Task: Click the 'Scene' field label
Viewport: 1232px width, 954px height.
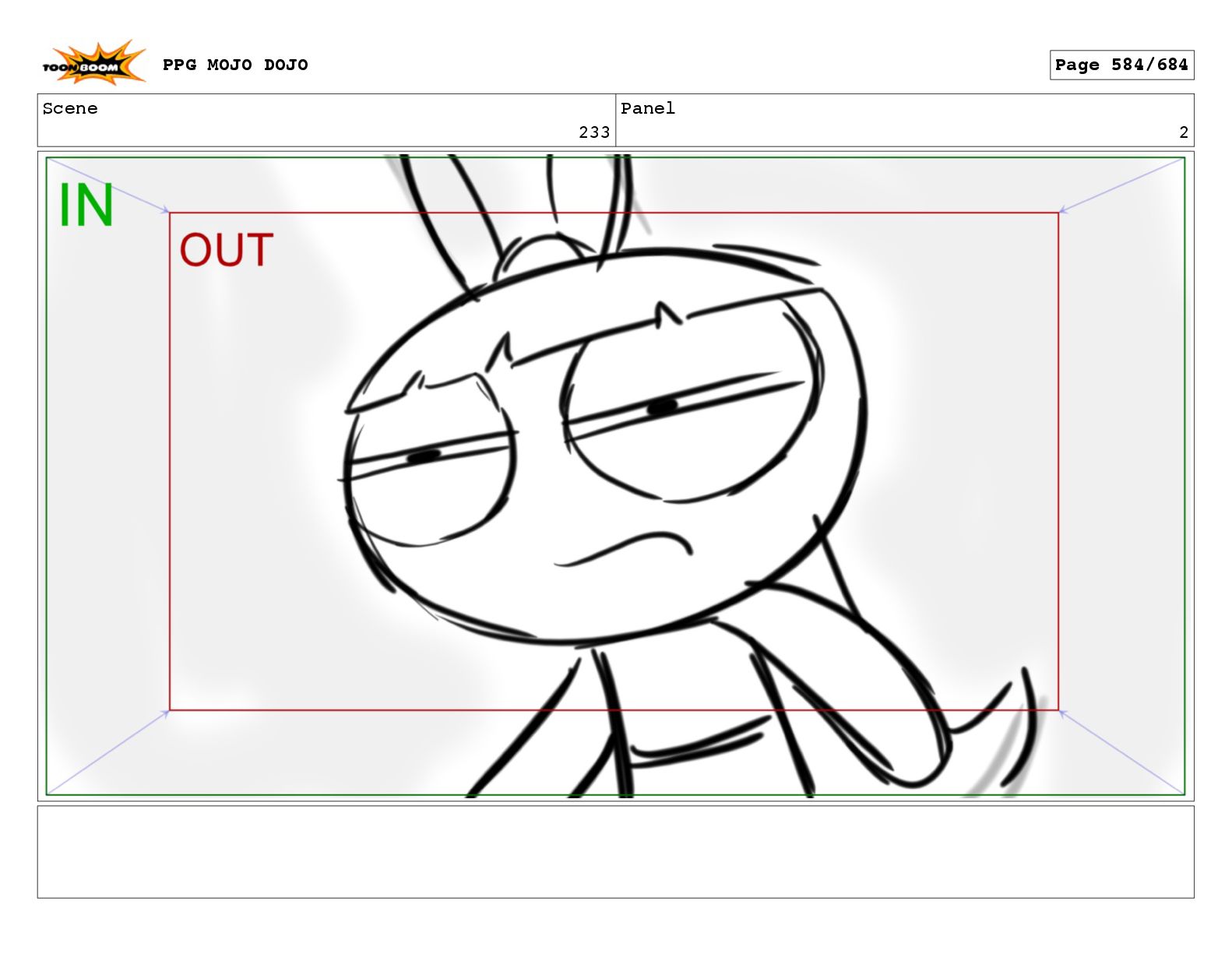Action: [70, 108]
